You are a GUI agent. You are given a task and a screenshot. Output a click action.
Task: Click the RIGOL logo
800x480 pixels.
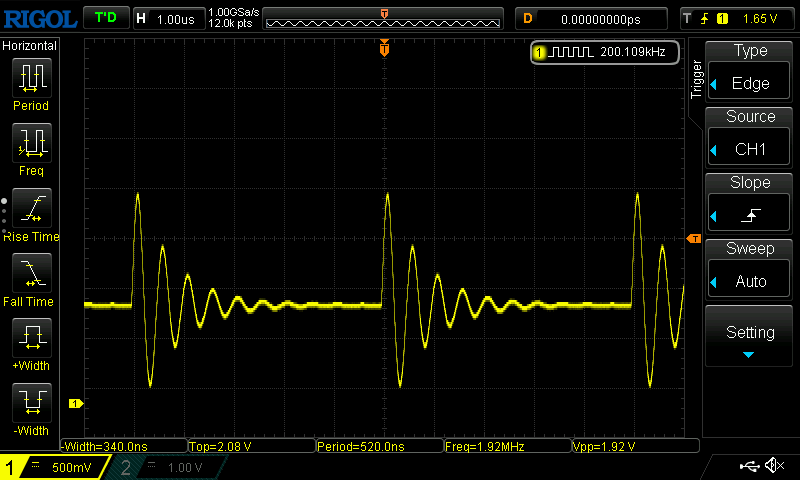click(x=40, y=19)
